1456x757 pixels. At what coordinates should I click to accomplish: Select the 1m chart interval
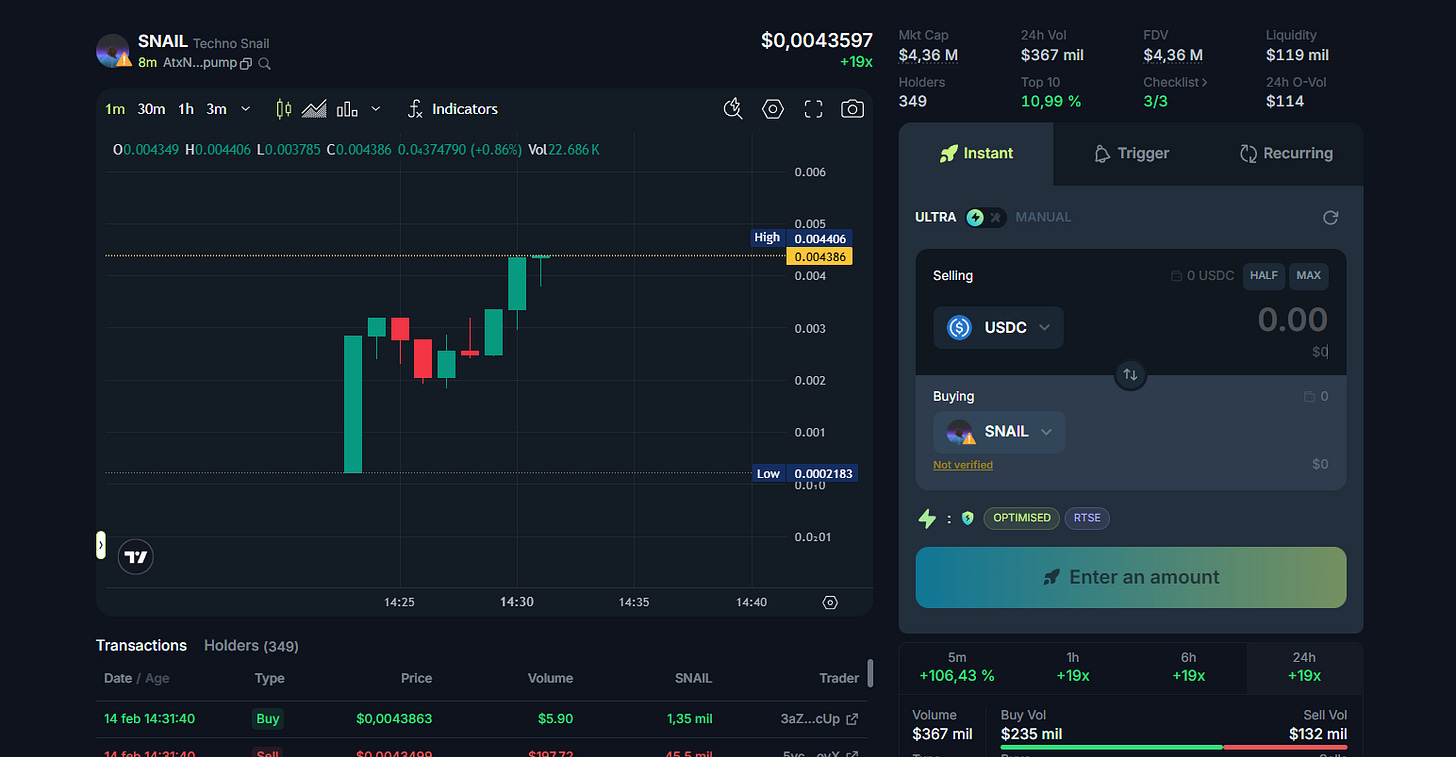[x=115, y=109]
